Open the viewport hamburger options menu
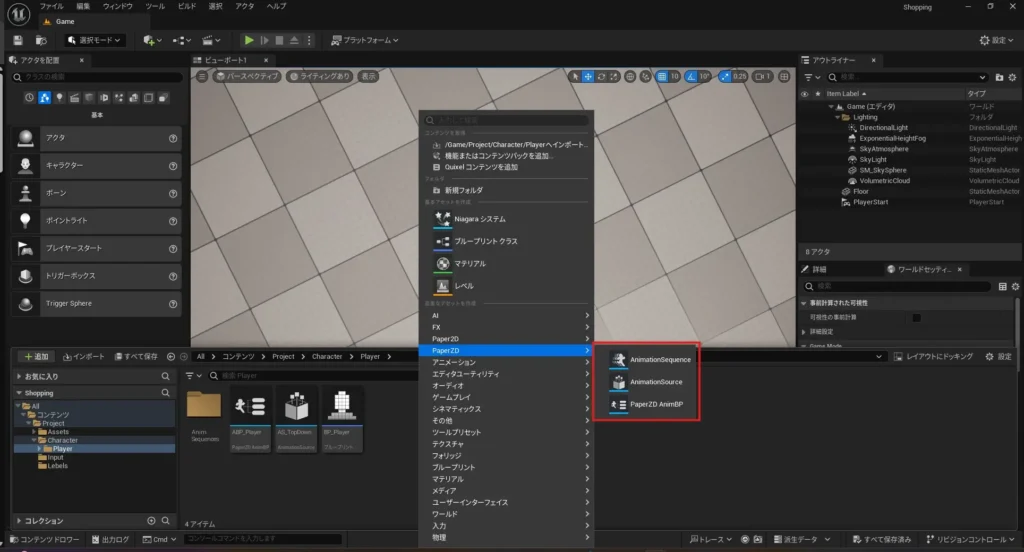Screen dimensions: 1024x552 coord(202,76)
